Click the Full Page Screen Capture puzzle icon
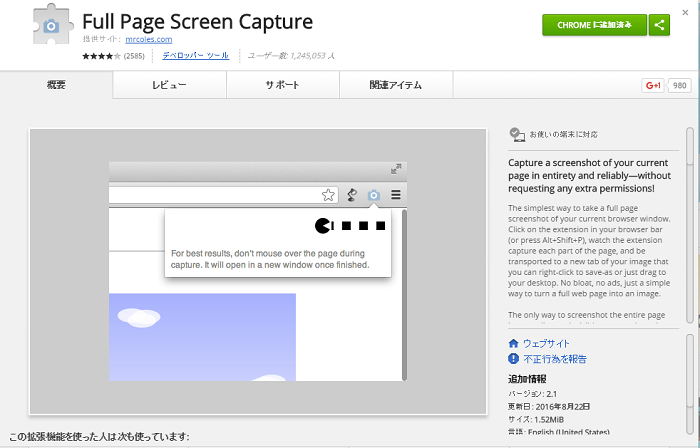700x448 pixels. pyautogui.click(x=53, y=25)
